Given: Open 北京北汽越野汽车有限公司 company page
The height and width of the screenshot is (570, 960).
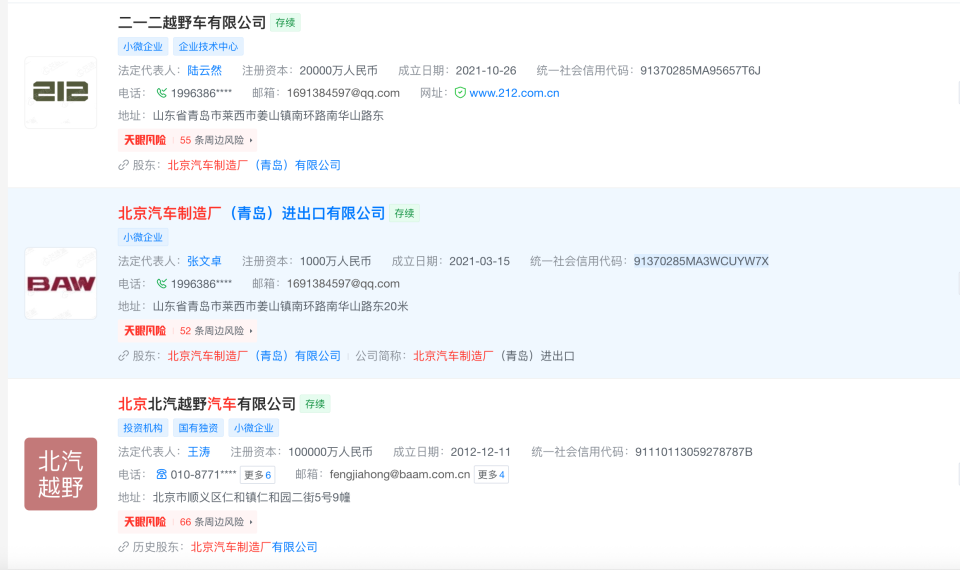Looking at the screenshot, I should click(207, 404).
